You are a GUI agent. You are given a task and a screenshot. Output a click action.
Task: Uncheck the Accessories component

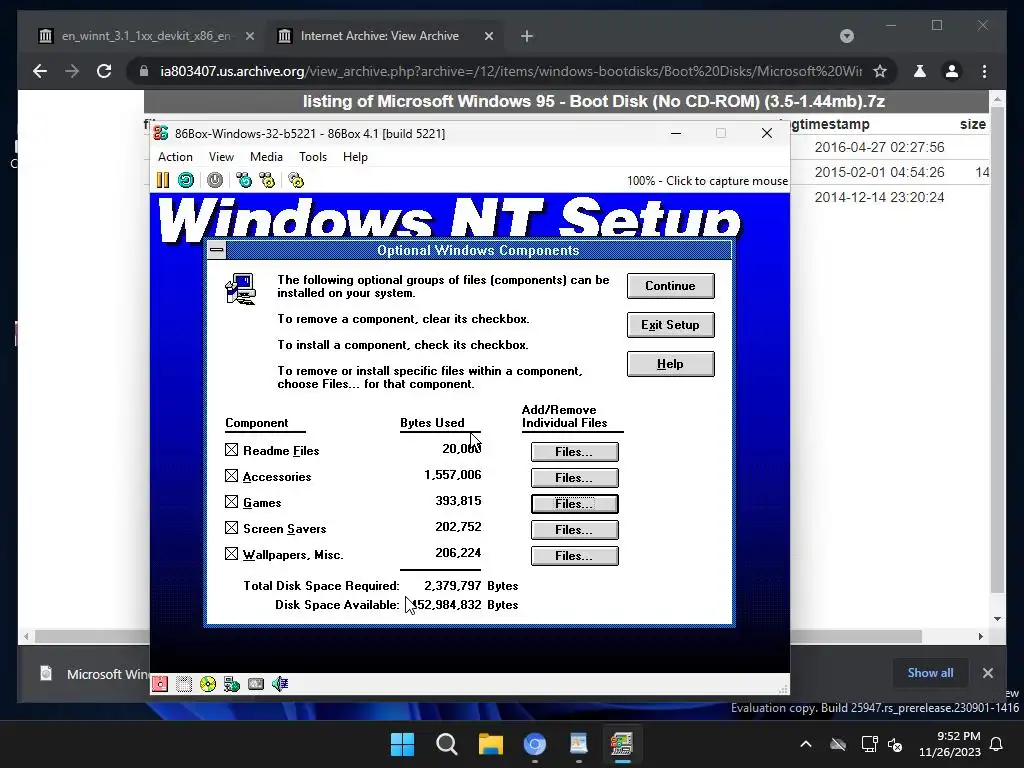click(x=231, y=475)
